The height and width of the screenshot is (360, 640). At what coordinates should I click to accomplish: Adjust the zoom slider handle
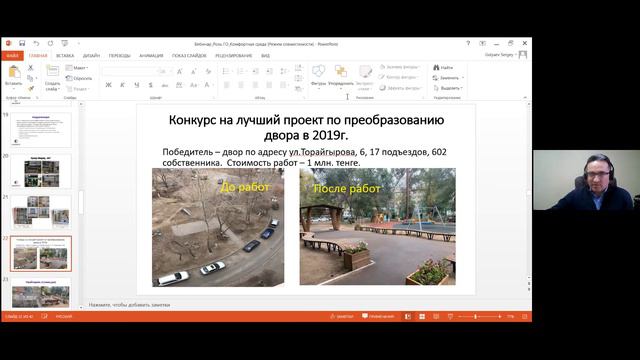pyautogui.click(x=476, y=316)
